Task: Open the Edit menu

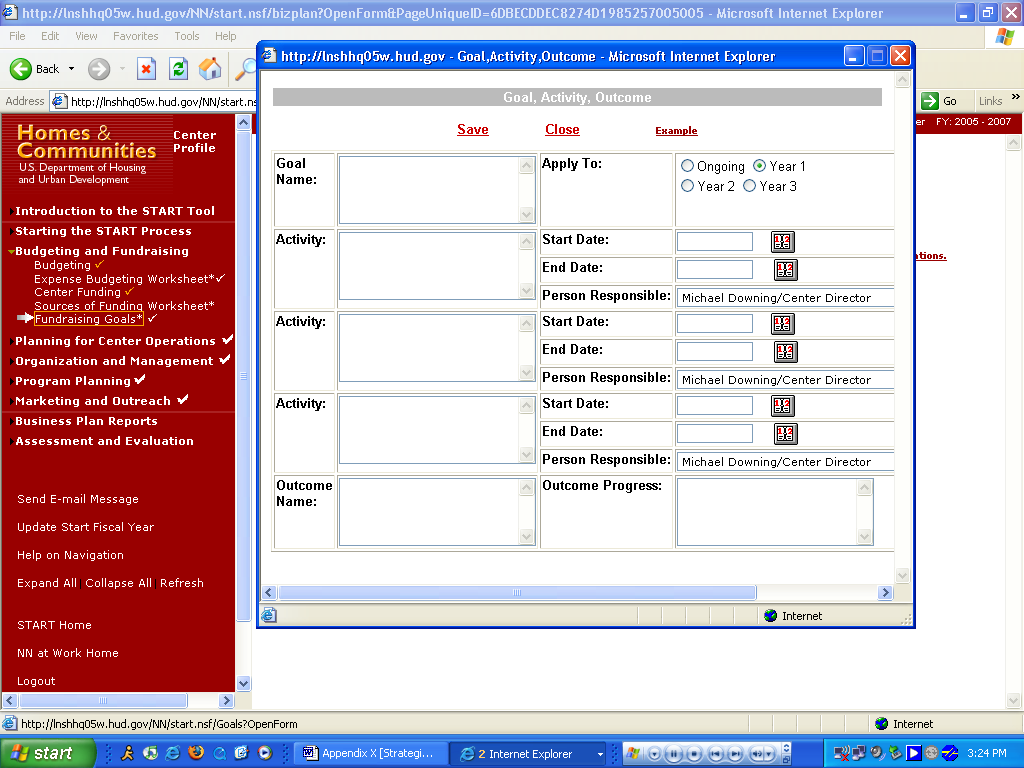Action: click(x=50, y=36)
